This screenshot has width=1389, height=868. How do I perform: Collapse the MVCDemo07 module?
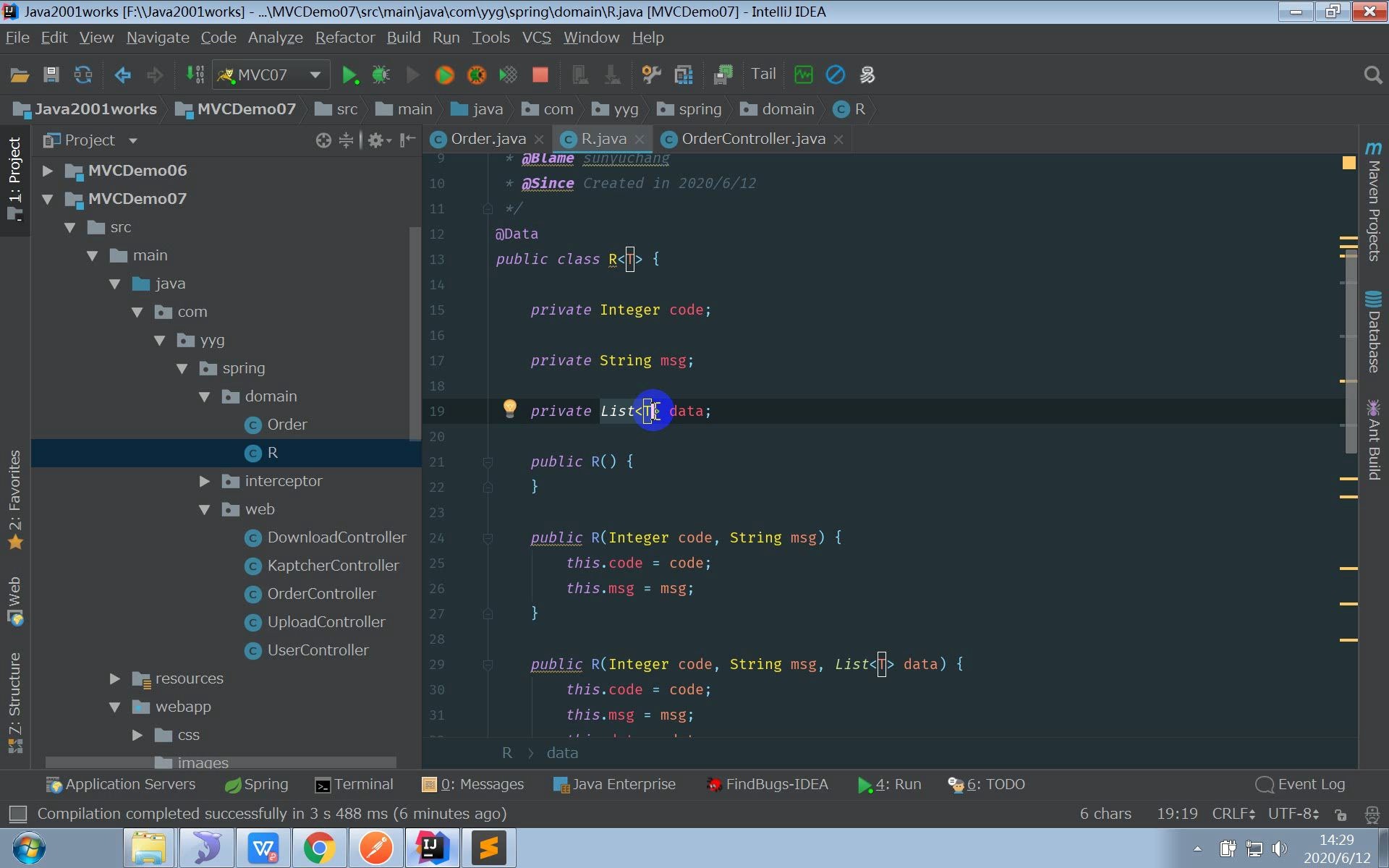(47, 199)
